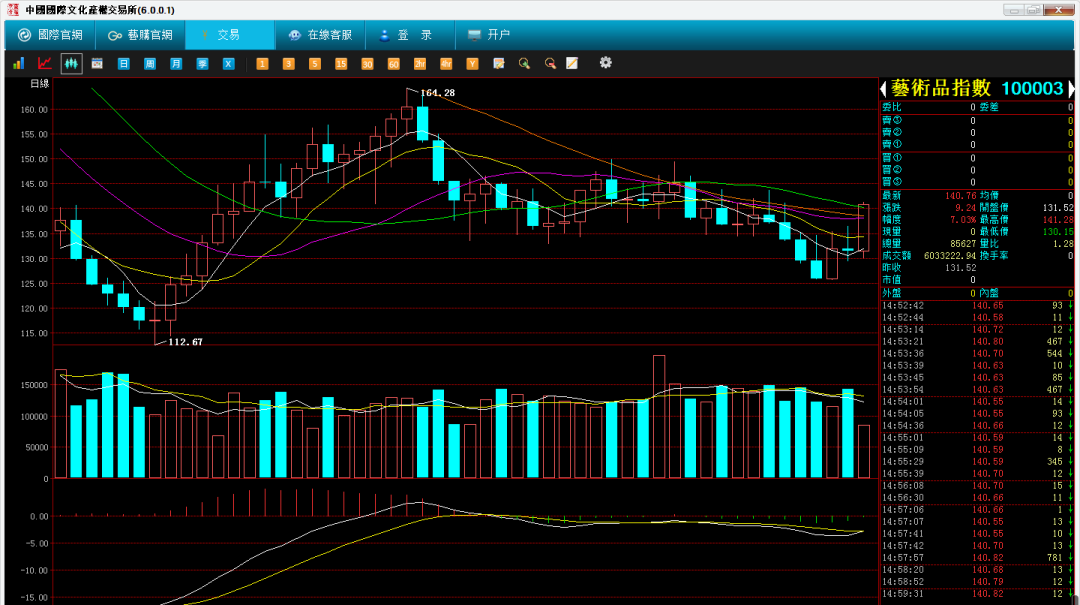Select tick row 14:57:57
This screenshot has width=1080, height=605.
click(x=977, y=558)
